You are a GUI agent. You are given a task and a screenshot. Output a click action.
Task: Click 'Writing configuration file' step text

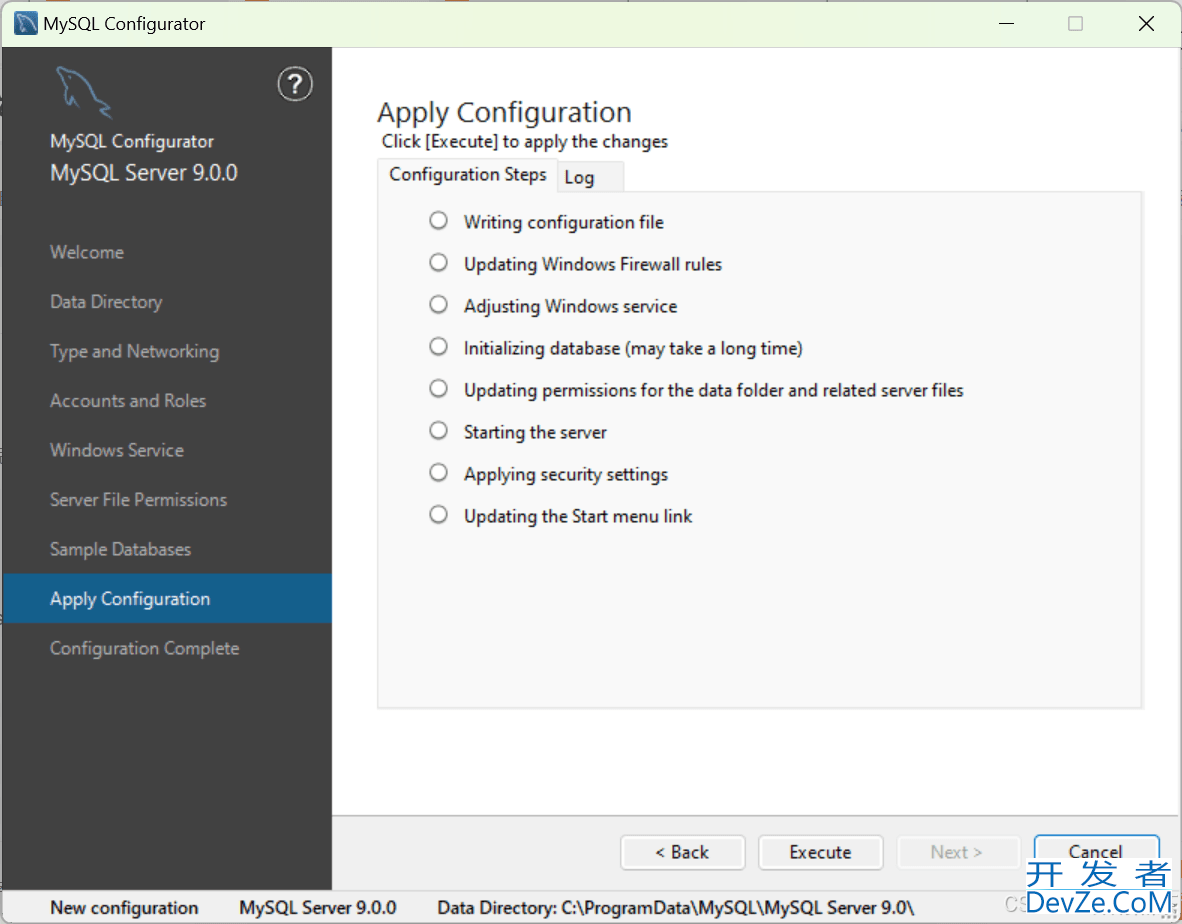coord(564,222)
